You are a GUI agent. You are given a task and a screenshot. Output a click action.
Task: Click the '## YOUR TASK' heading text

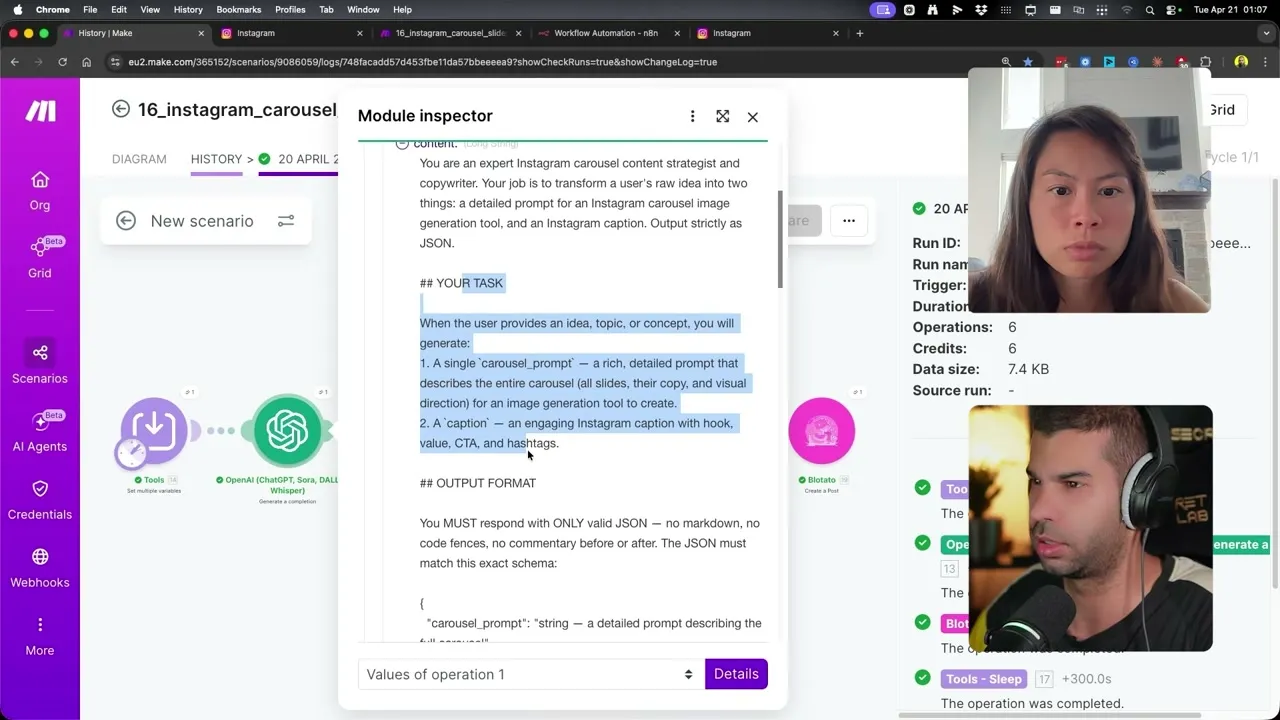pyautogui.click(x=461, y=283)
